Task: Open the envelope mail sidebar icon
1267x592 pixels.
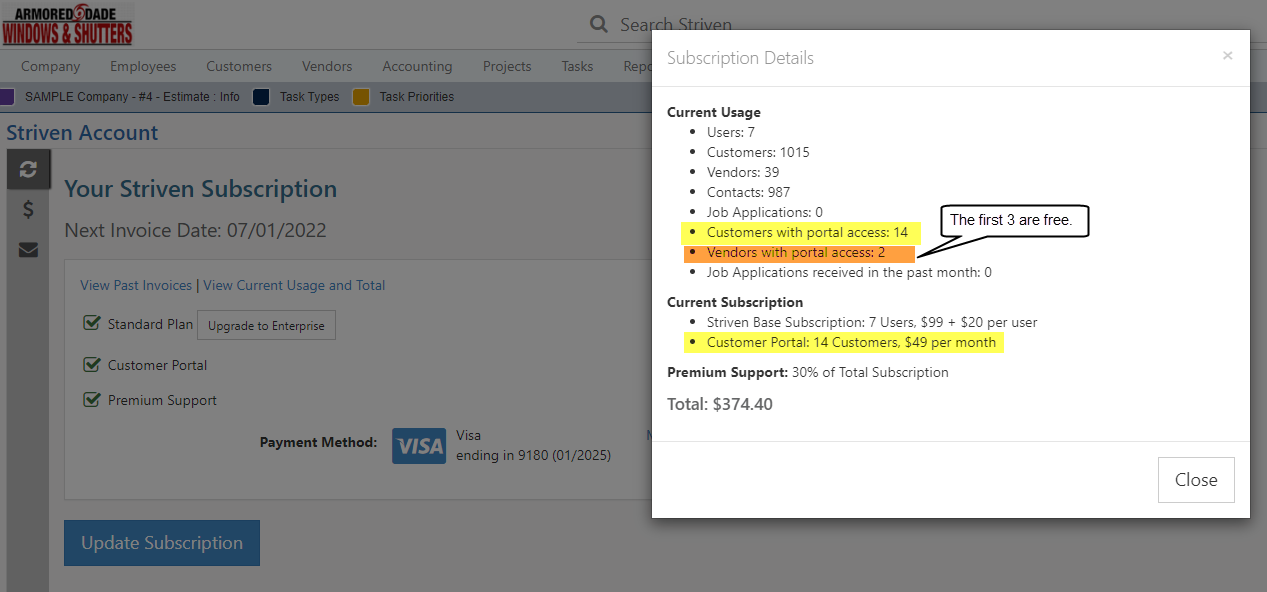Action: [28, 249]
